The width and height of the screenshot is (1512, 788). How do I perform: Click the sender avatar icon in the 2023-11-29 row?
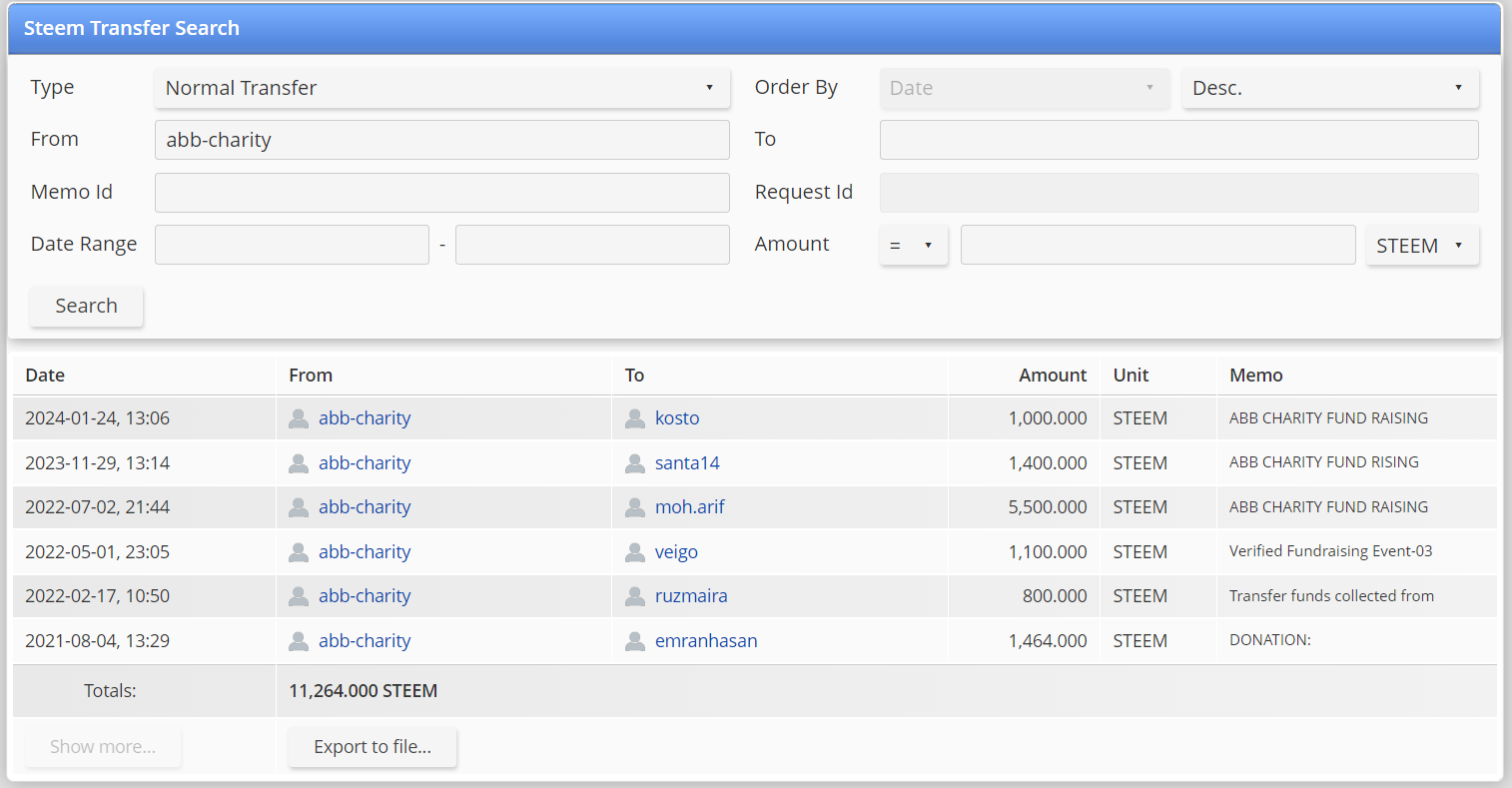tap(299, 463)
